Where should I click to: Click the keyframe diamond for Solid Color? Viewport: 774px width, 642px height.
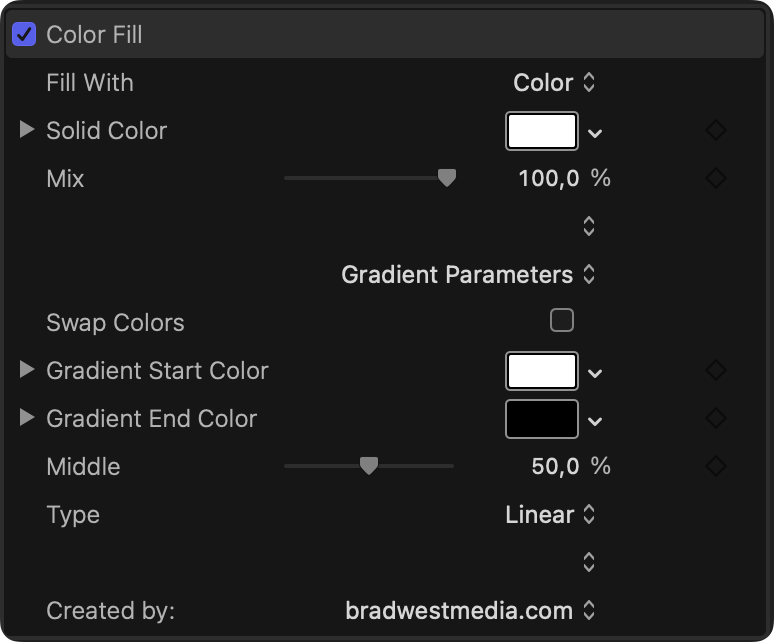(715, 130)
